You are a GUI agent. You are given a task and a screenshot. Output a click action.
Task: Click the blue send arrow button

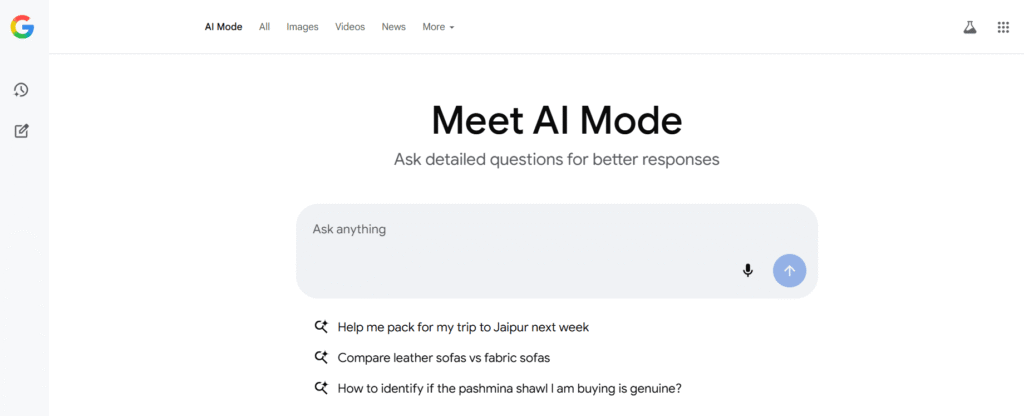790,270
